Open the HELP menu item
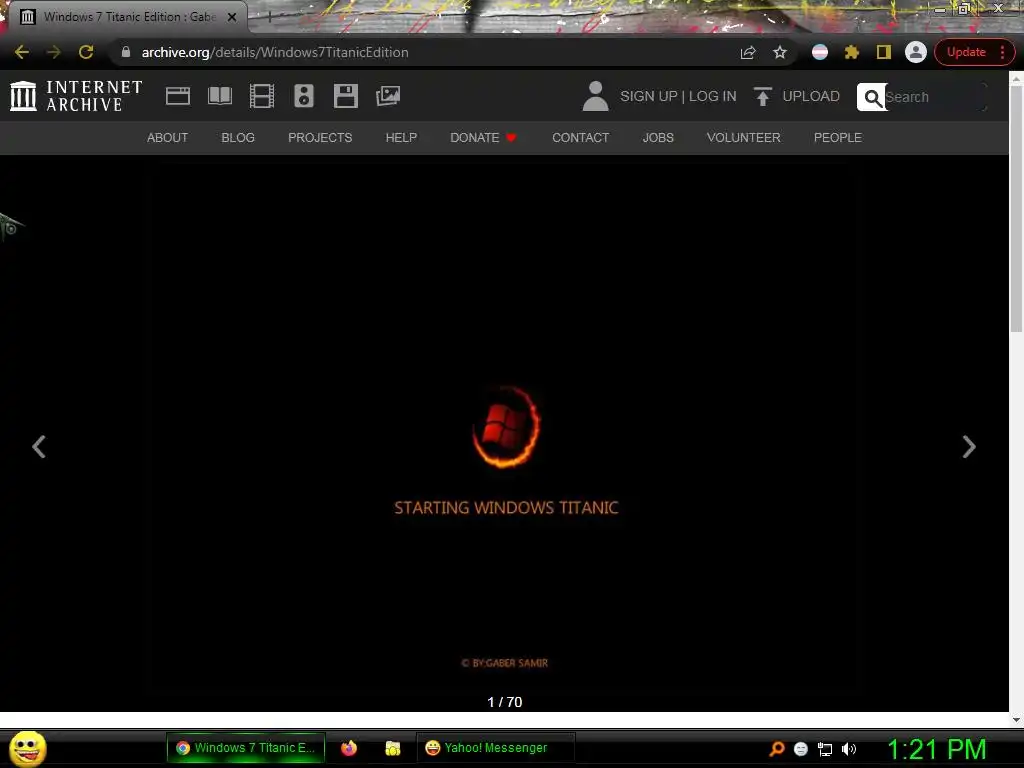Image resolution: width=1024 pixels, height=768 pixels. point(401,138)
